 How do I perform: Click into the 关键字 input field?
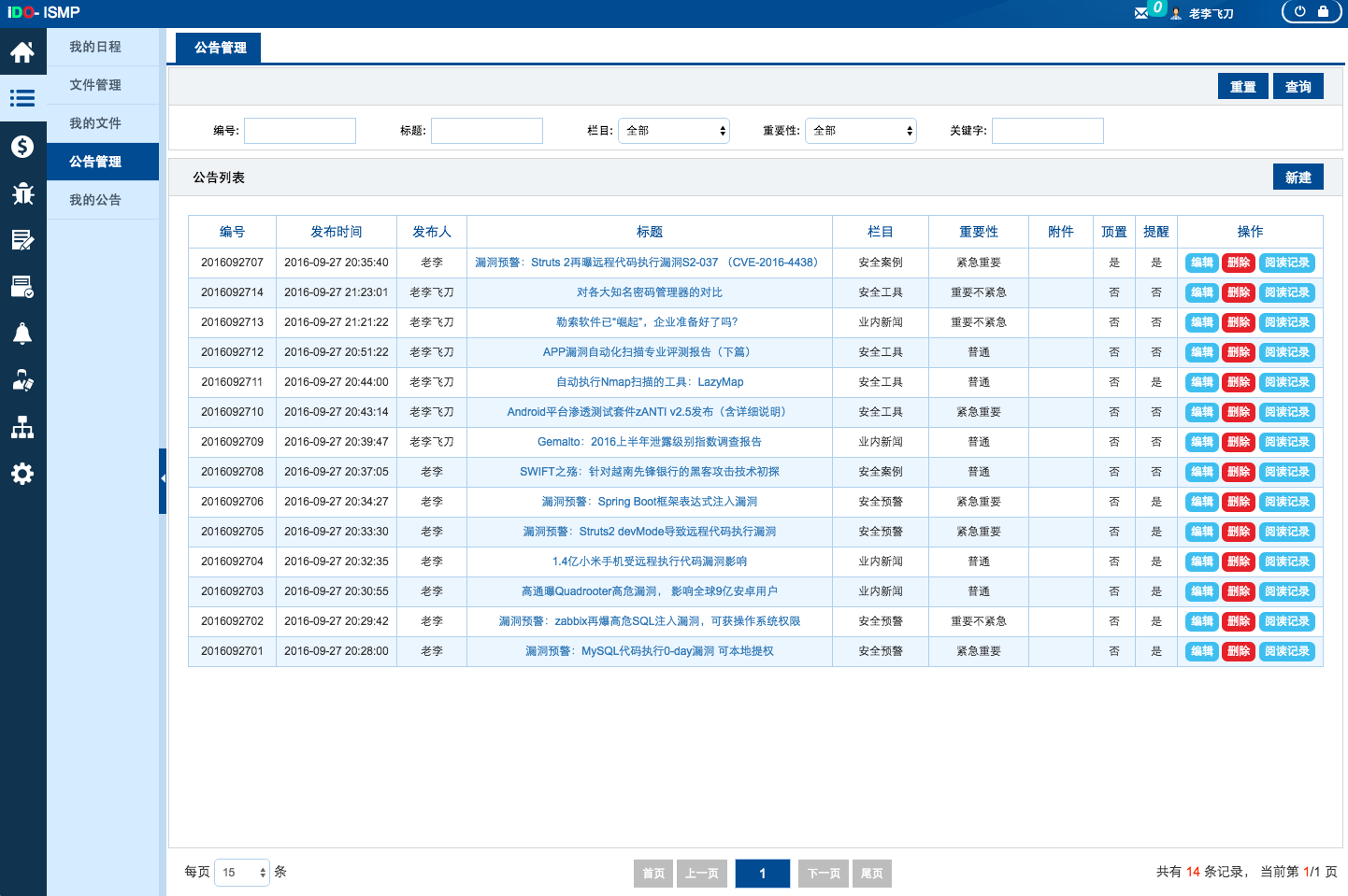pos(1047,131)
